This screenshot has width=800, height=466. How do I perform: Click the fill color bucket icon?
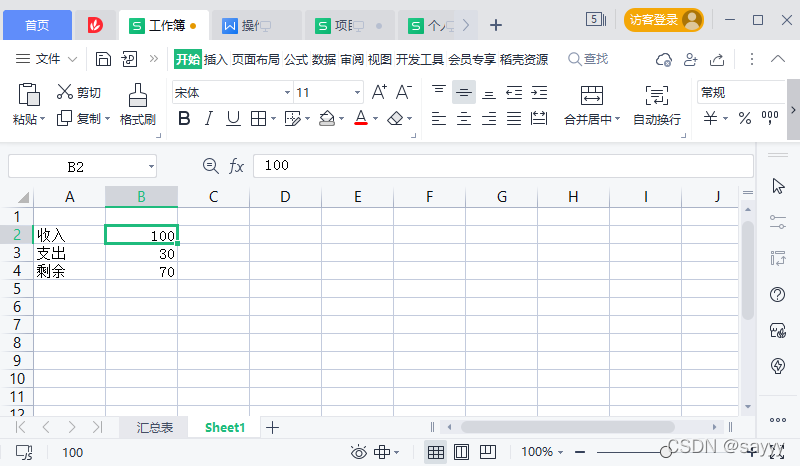pyautogui.click(x=327, y=118)
